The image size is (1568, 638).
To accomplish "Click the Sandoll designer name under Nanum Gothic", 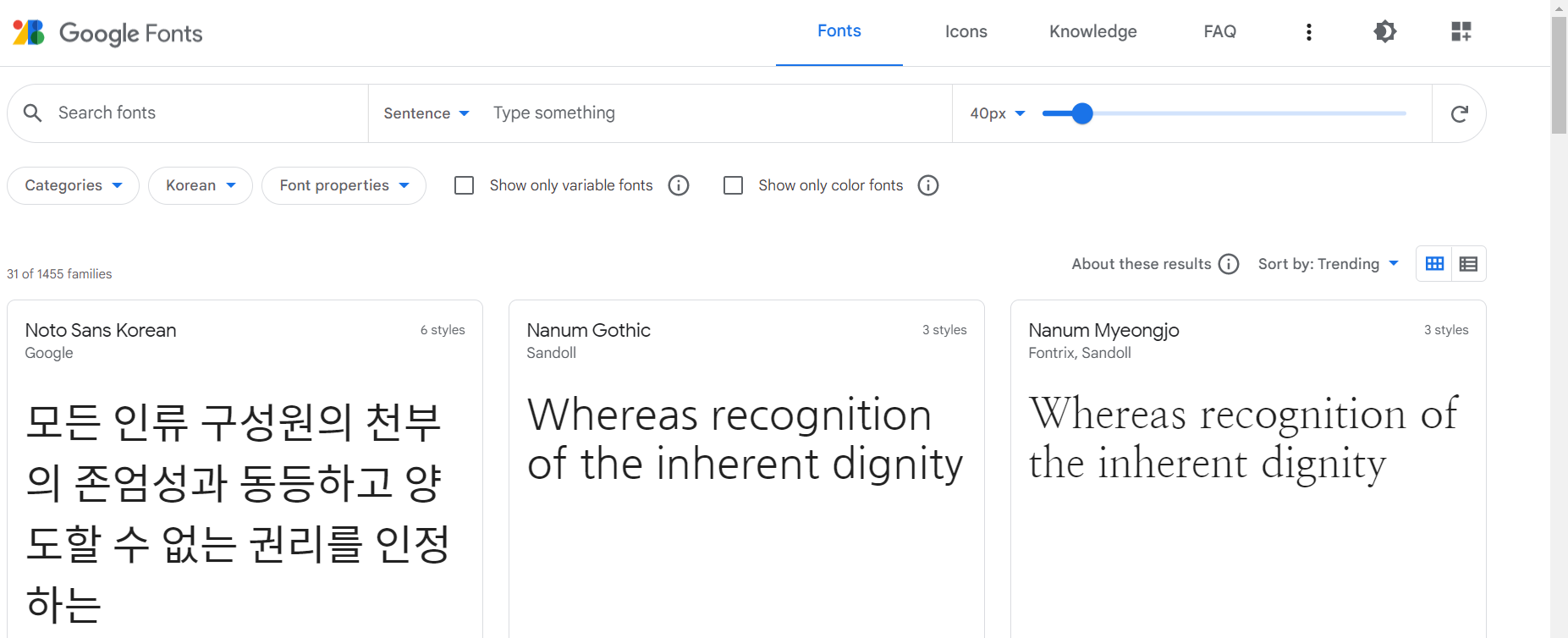I will (x=551, y=353).
